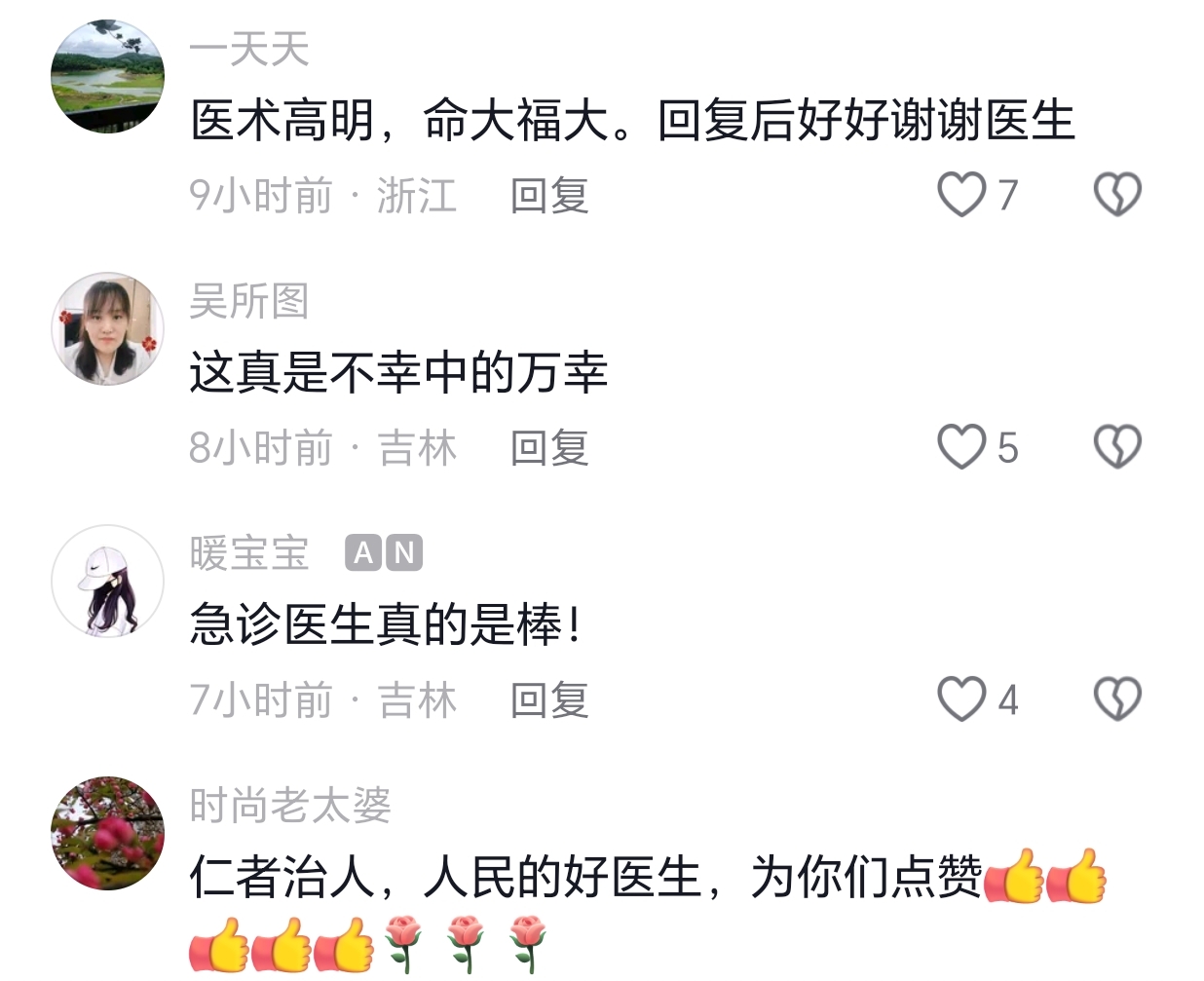Reply to the comment from 浙江
1204x981 pixels.
pos(549,195)
